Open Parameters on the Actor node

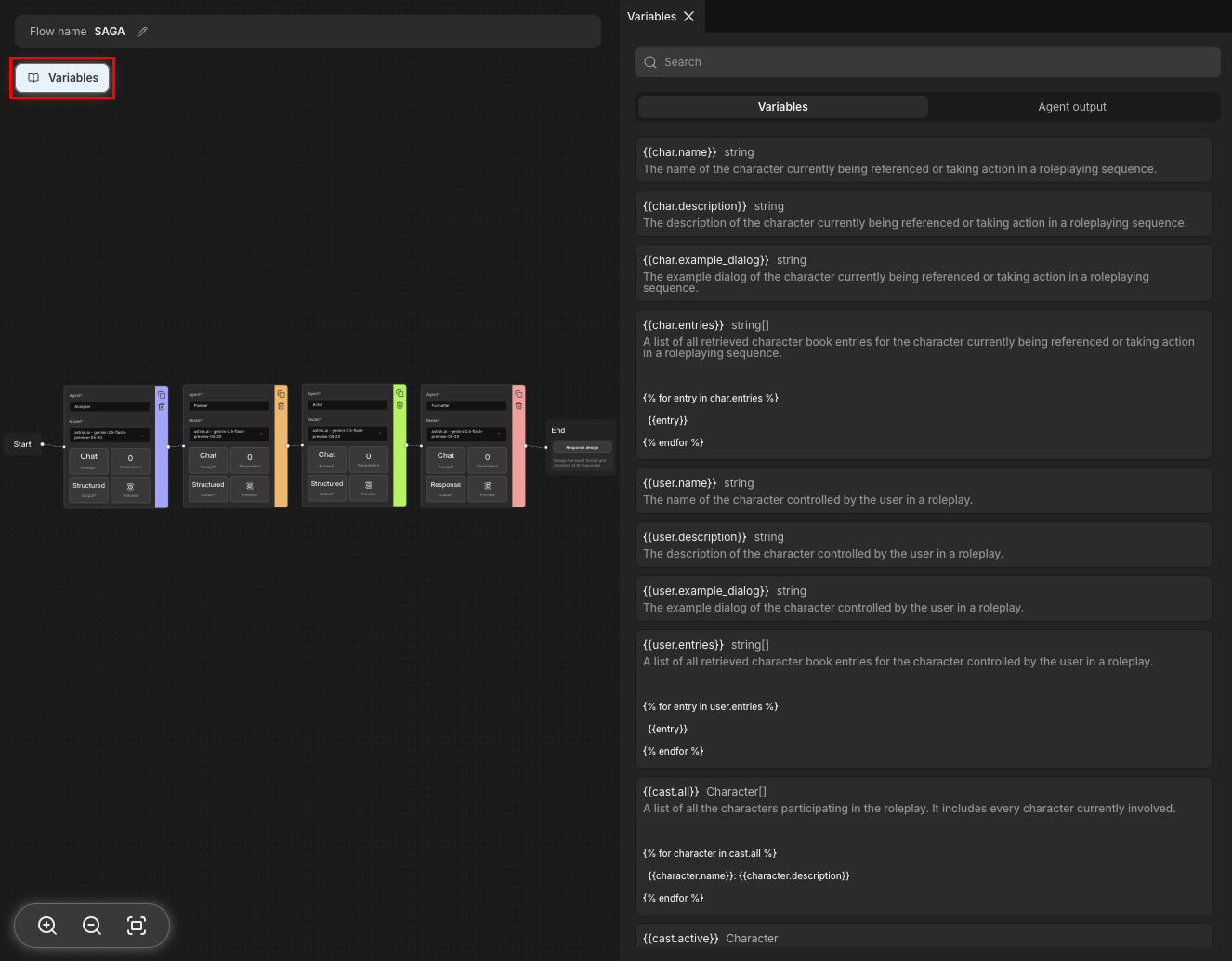tap(369, 459)
